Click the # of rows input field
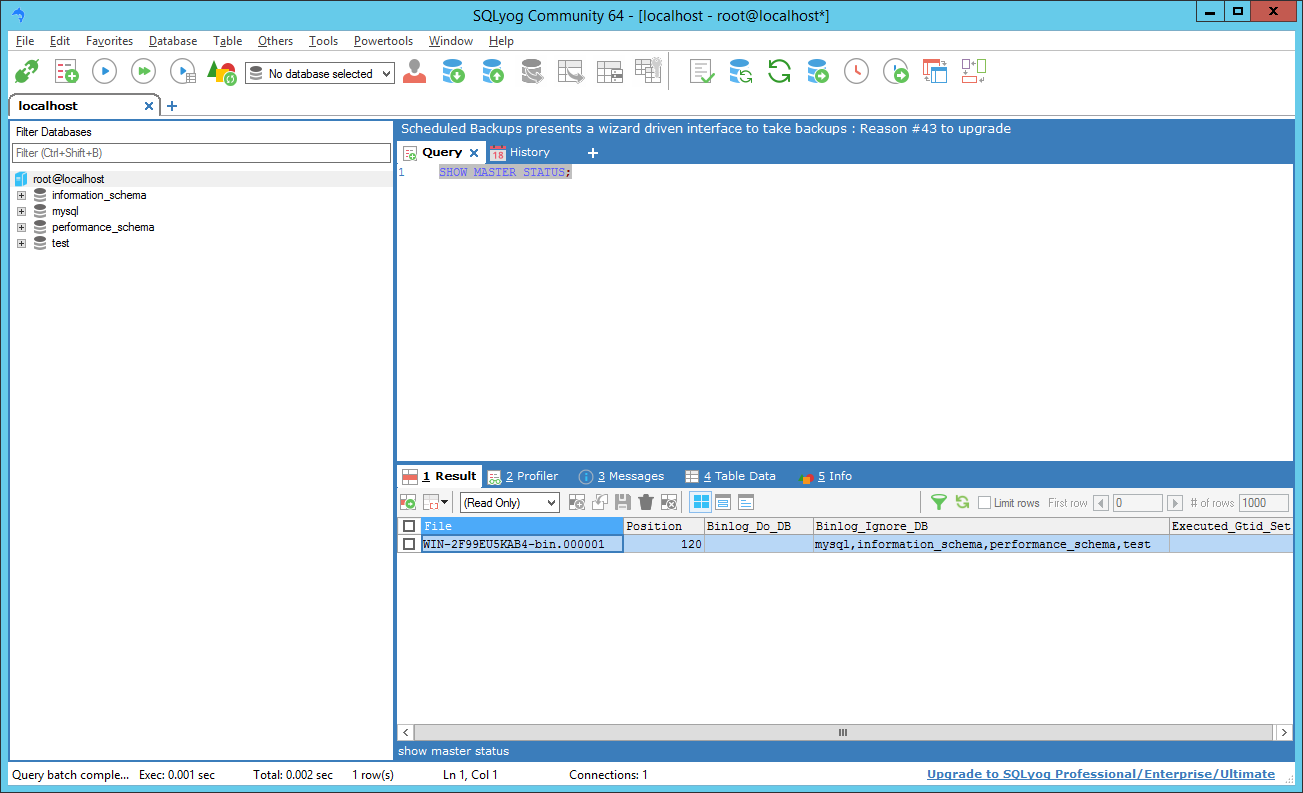 tap(1264, 503)
